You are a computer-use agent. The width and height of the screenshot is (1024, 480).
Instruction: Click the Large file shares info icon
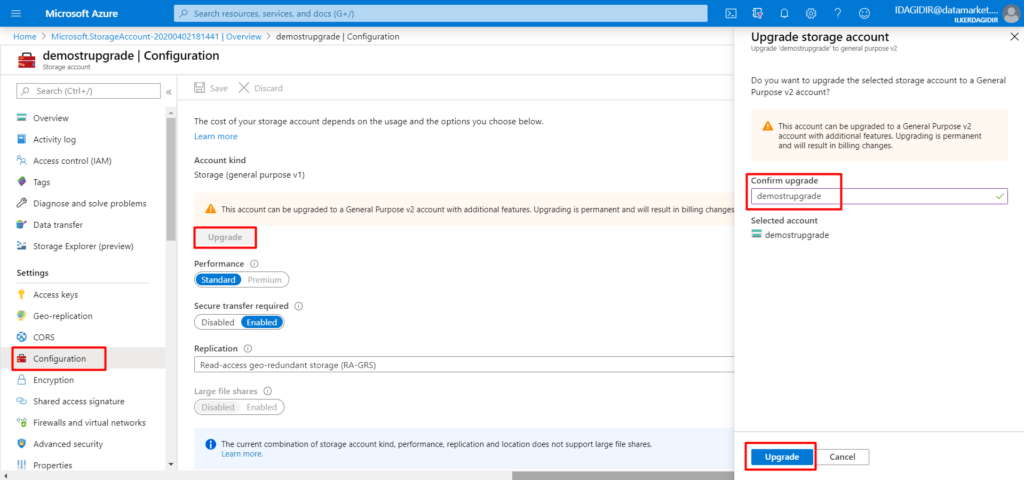tap(267, 391)
